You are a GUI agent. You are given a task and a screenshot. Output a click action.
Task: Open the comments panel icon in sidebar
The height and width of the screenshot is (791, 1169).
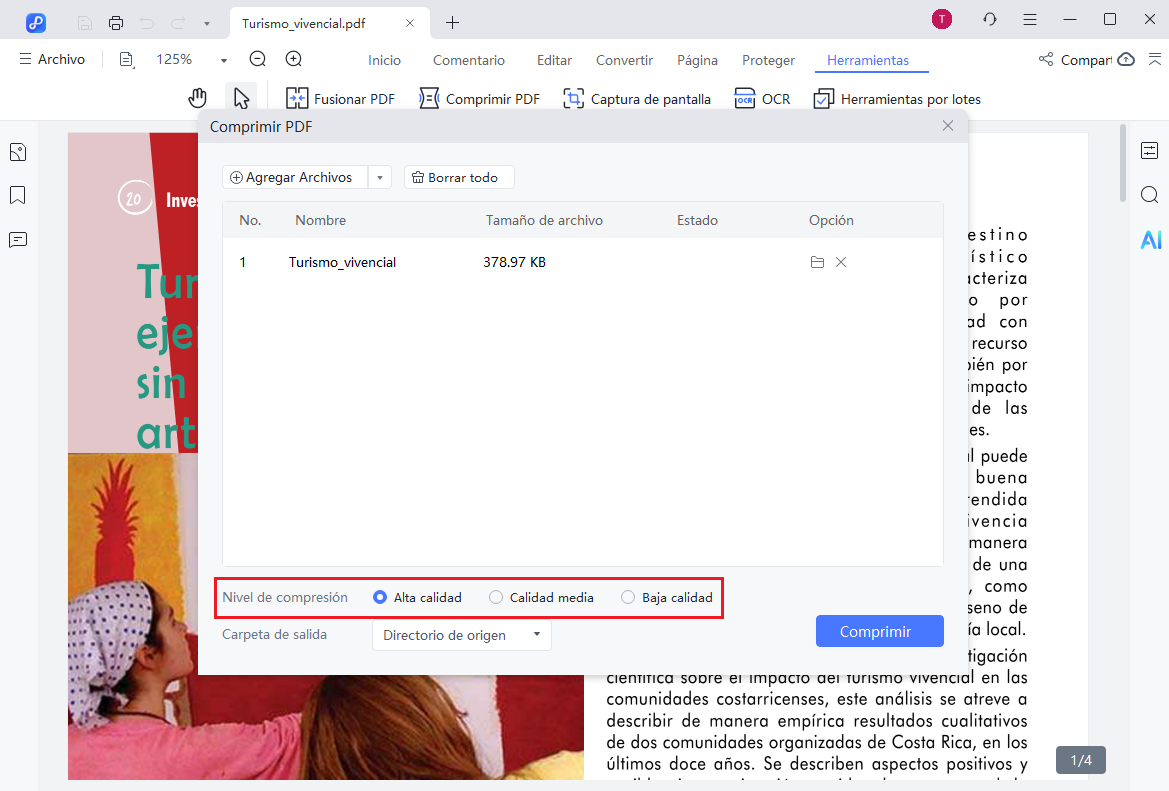point(18,240)
